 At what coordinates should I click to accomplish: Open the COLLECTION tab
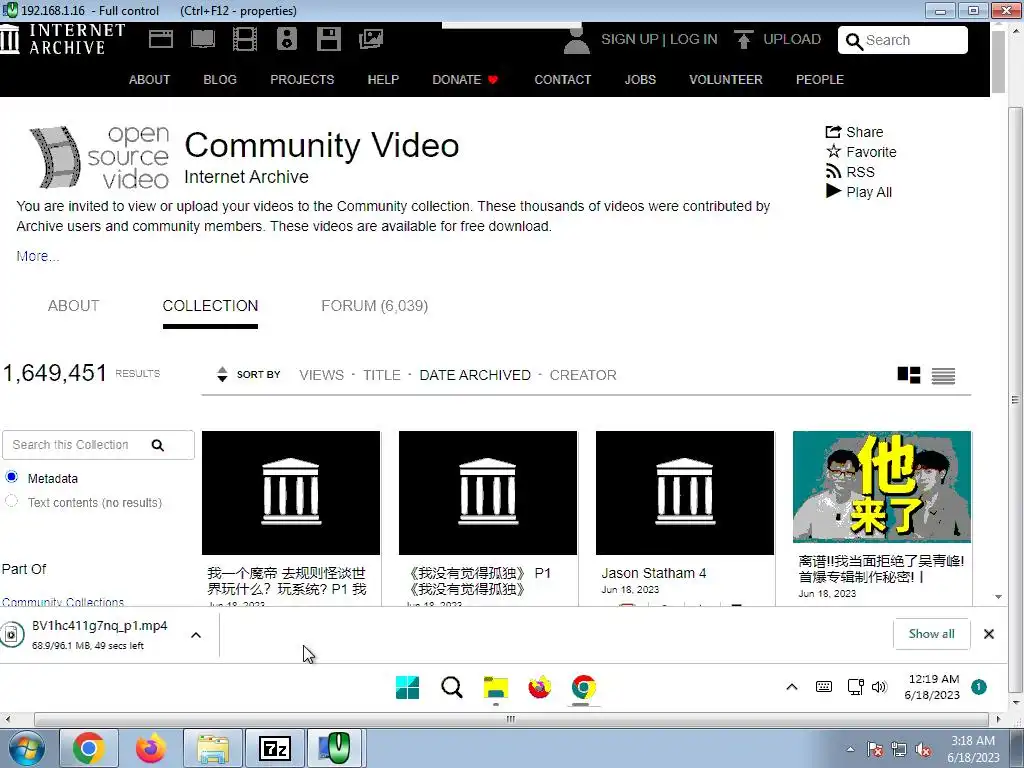click(210, 306)
